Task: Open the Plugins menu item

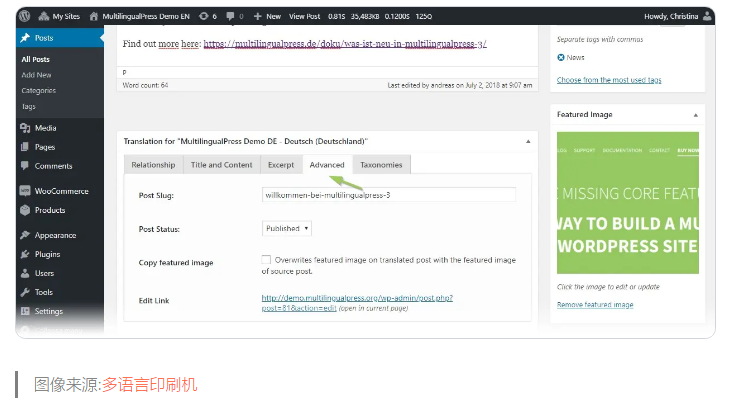Action: (48, 254)
